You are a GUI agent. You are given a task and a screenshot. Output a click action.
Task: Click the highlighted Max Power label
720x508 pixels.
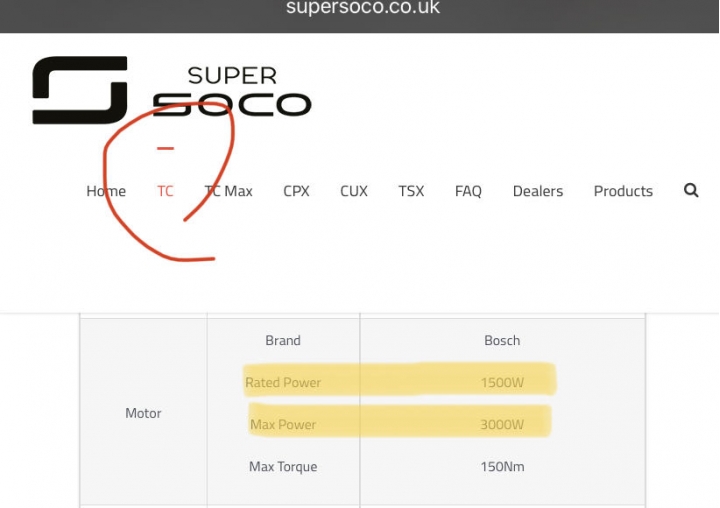[283, 425]
